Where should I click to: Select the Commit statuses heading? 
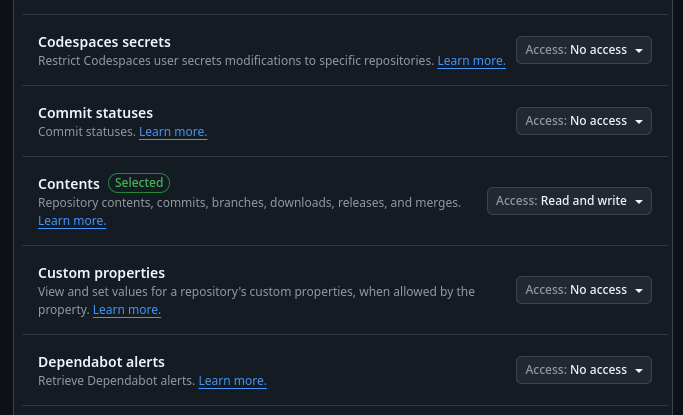coord(95,113)
